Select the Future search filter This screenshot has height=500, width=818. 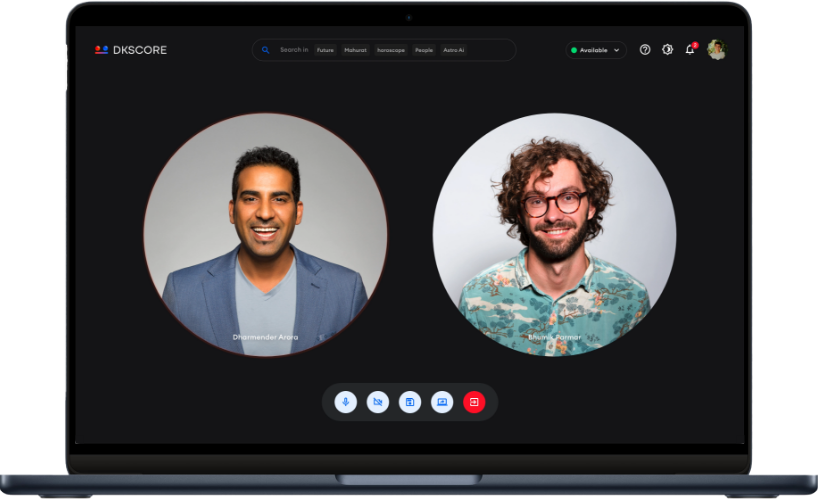[325, 50]
